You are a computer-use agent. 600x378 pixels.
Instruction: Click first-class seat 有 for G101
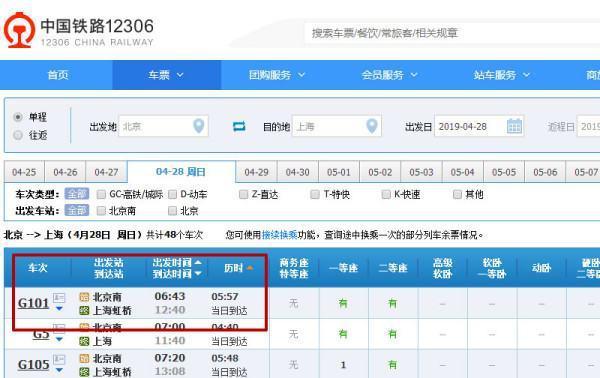[x=343, y=303]
